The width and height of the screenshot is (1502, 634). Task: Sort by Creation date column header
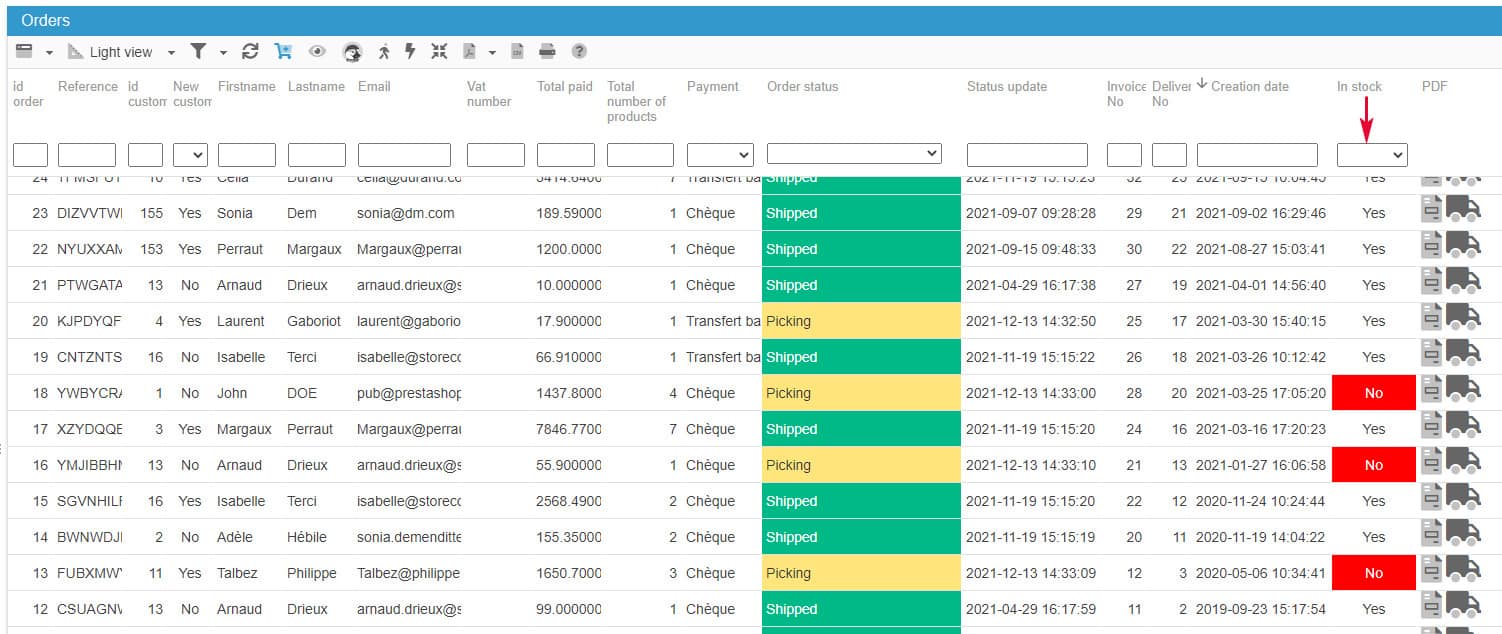pyautogui.click(x=1249, y=87)
